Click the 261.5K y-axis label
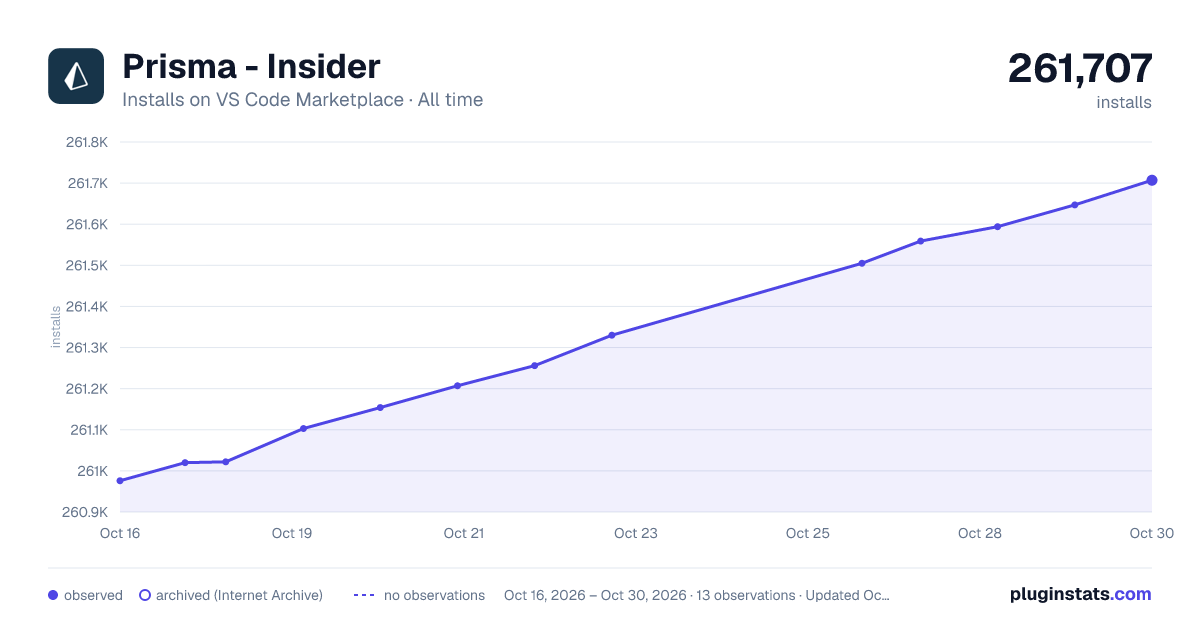The height and width of the screenshot is (630, 1200). click(87, 265)
